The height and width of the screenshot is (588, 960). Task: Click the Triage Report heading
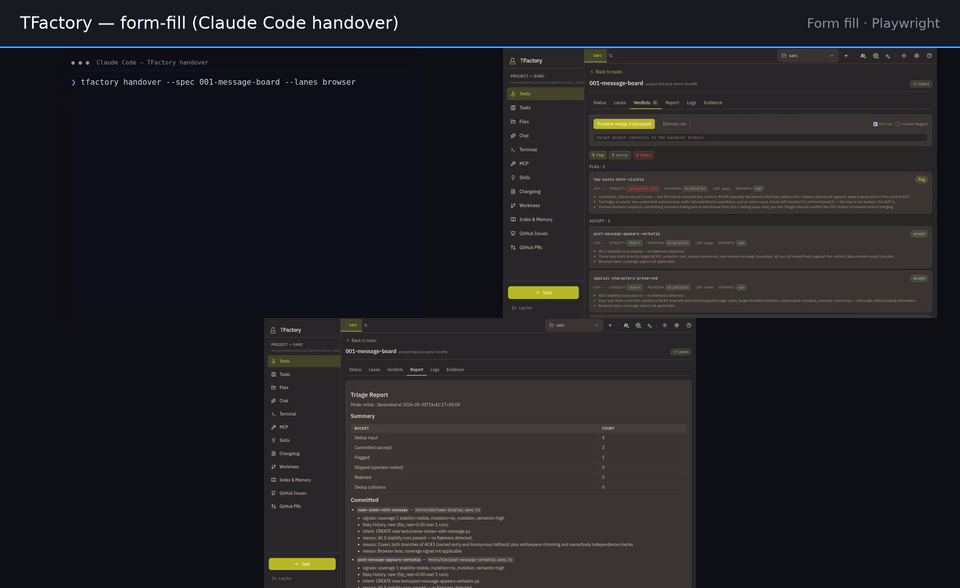click(369, 395)
